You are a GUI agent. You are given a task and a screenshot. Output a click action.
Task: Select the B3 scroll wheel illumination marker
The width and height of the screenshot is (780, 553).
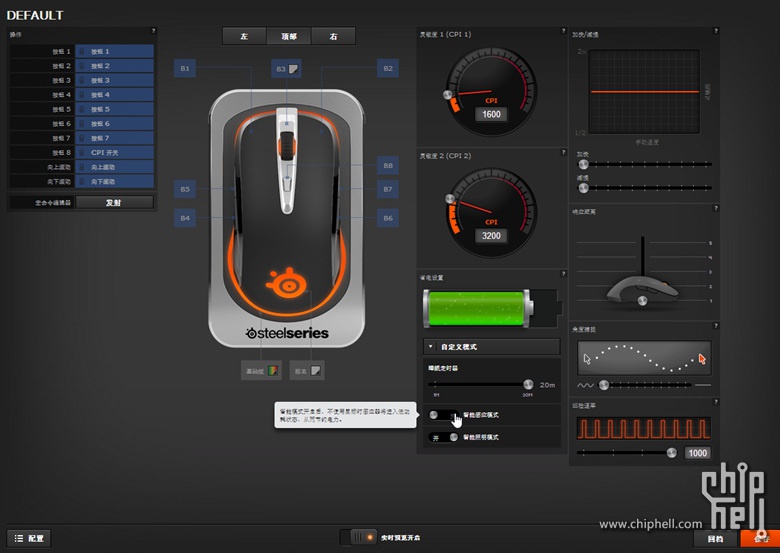[287, 69]
